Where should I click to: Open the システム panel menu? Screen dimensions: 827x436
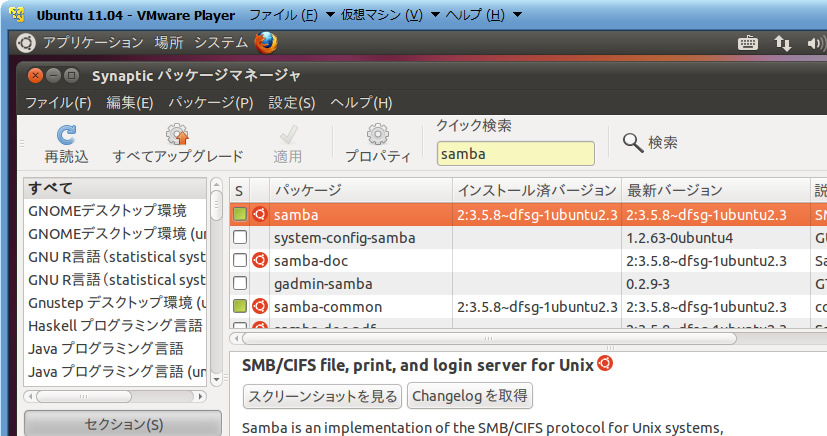[x=220, y=43]
